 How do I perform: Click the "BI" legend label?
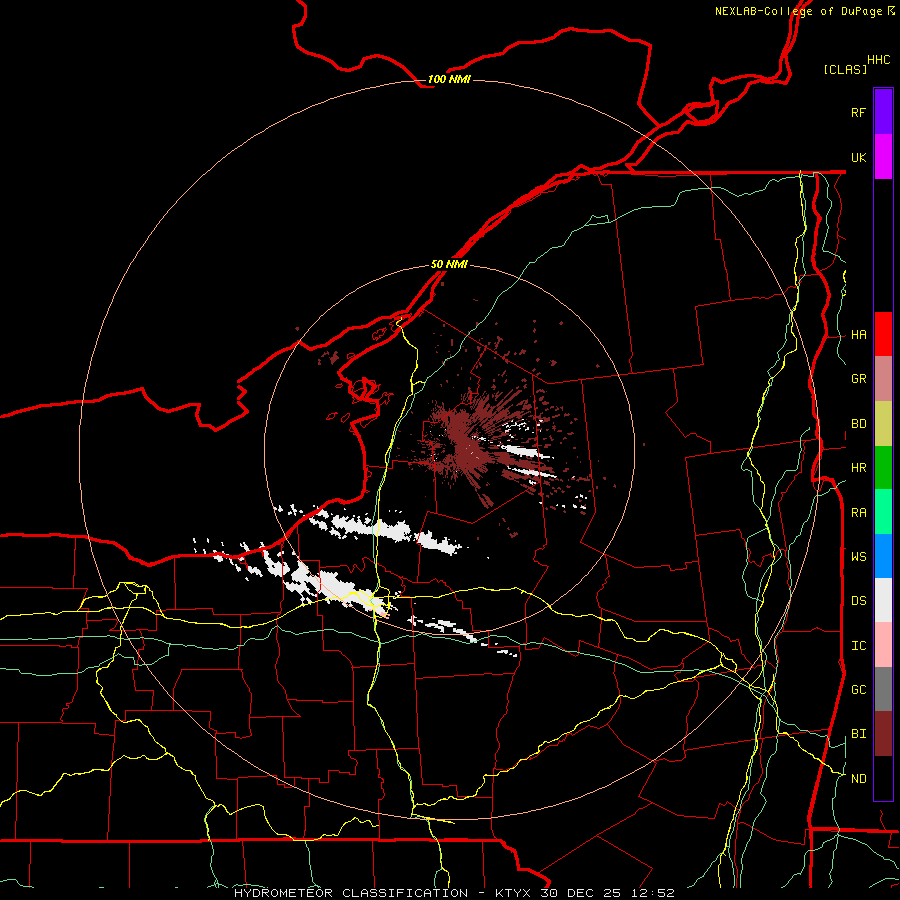point(858,734)
